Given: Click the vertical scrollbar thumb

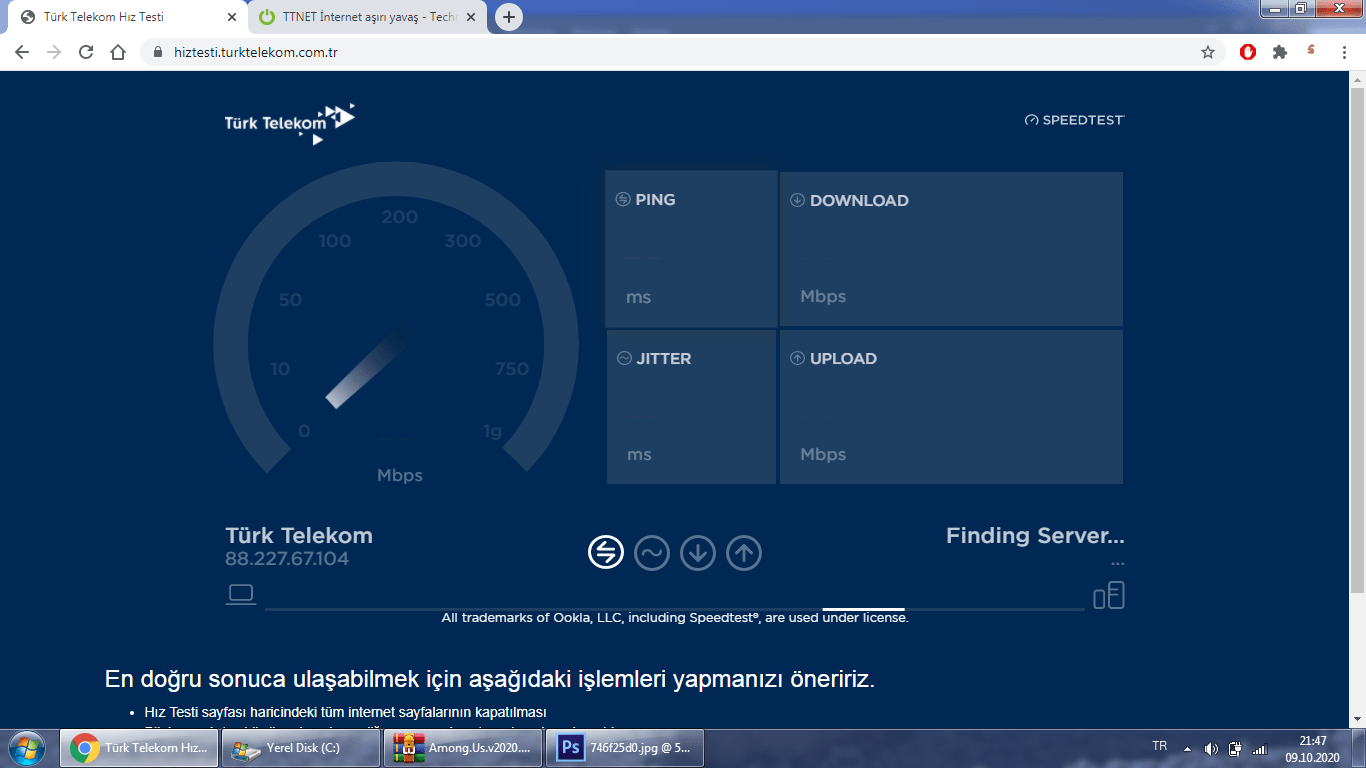Looking at the screenshot, I should point(1357,338).
